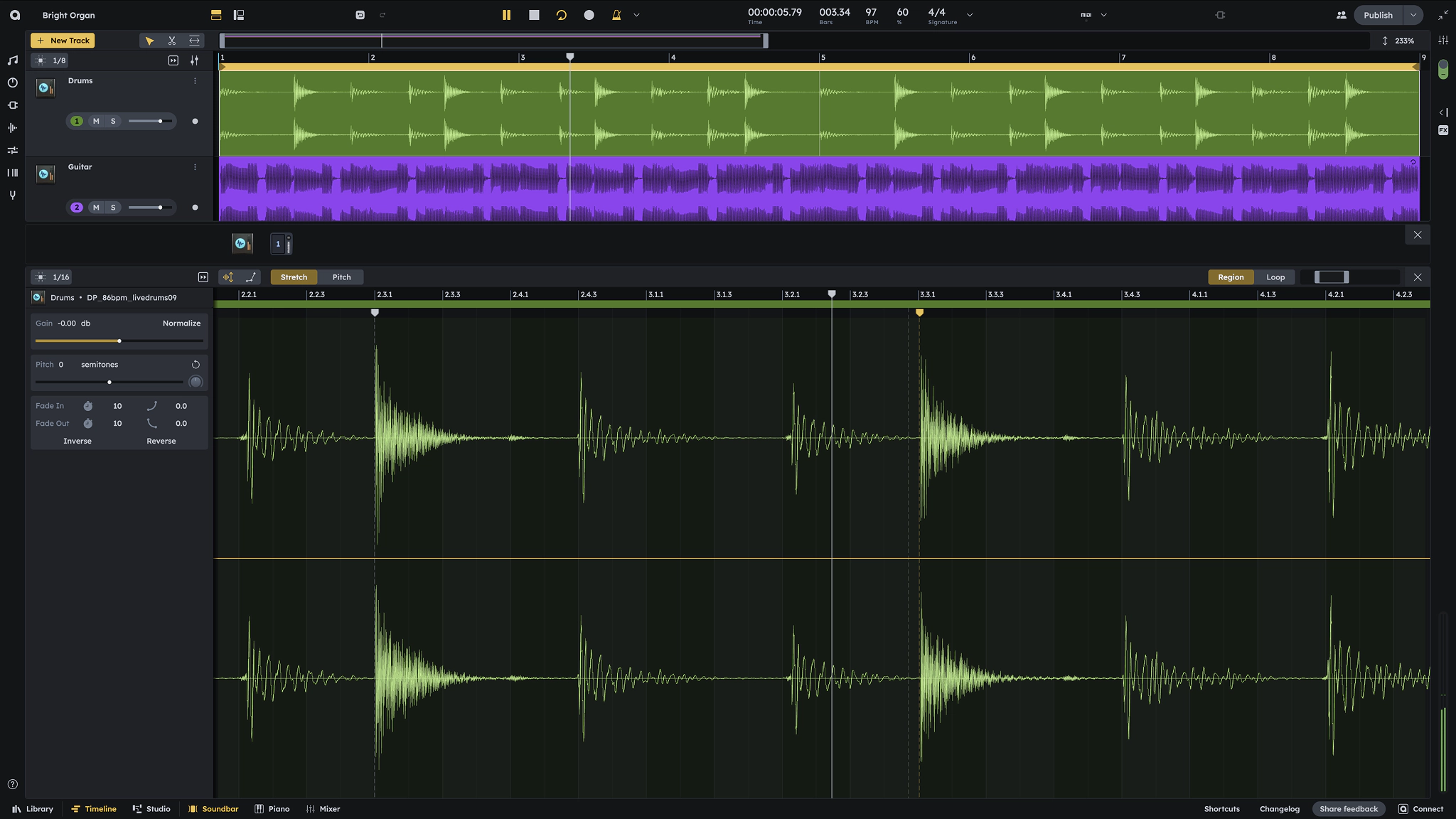Open the Studio panel
The width and height of the screenshot is (1456, 819).
(x=151, y=809)
